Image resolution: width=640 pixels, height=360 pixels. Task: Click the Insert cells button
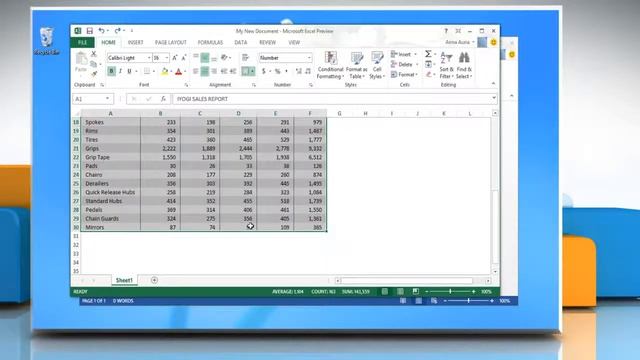404,54
